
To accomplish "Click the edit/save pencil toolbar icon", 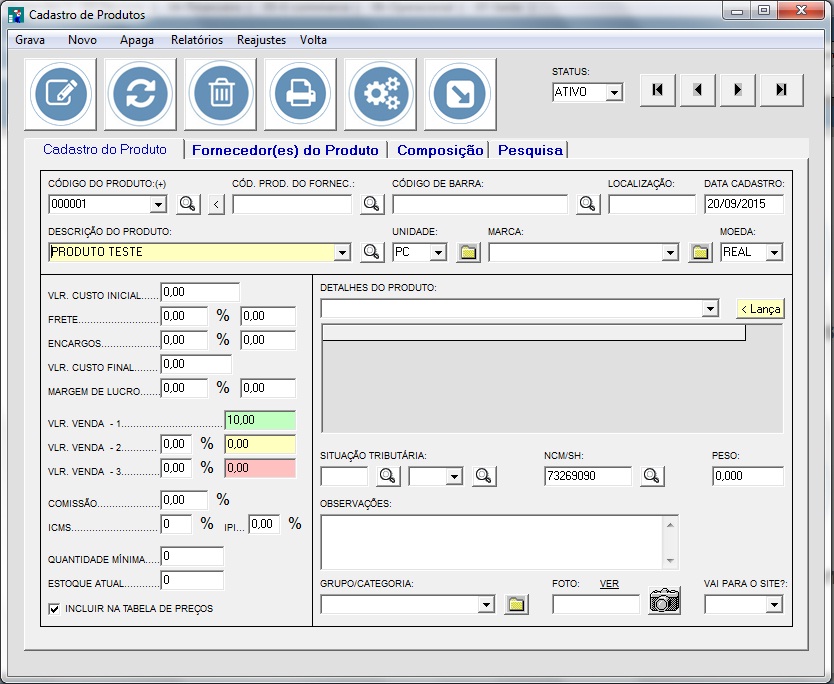I will point(61,94).
